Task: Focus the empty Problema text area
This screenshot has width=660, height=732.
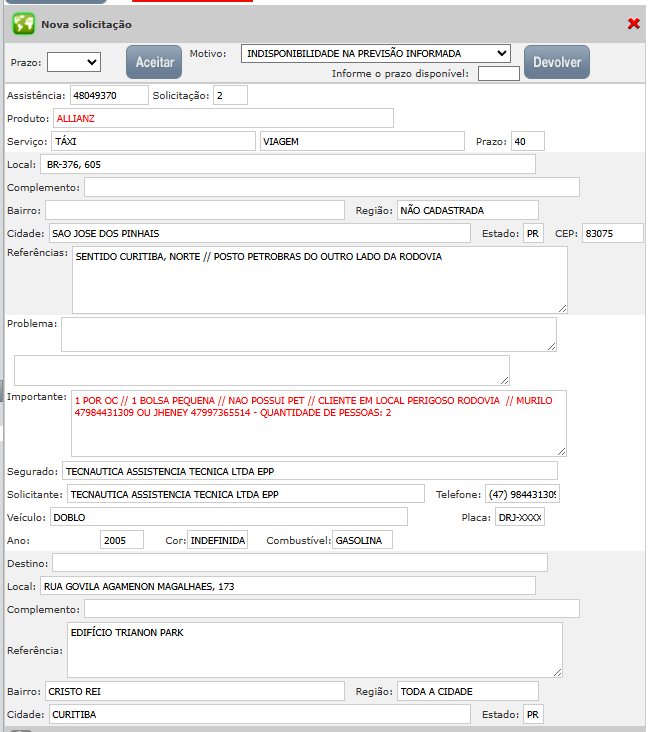Action: (309, 334)
